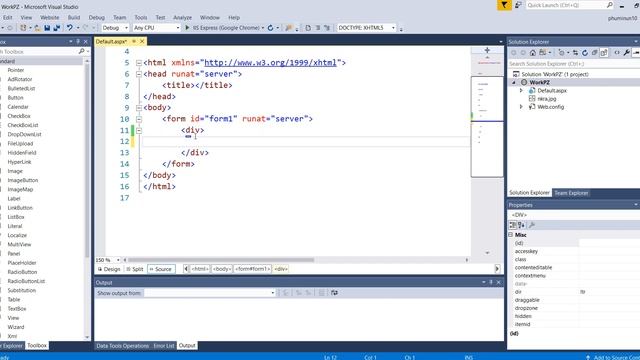Click the Toolbox search magnifier icon
This screenshot has width=640, height=360.
(81, 51)
